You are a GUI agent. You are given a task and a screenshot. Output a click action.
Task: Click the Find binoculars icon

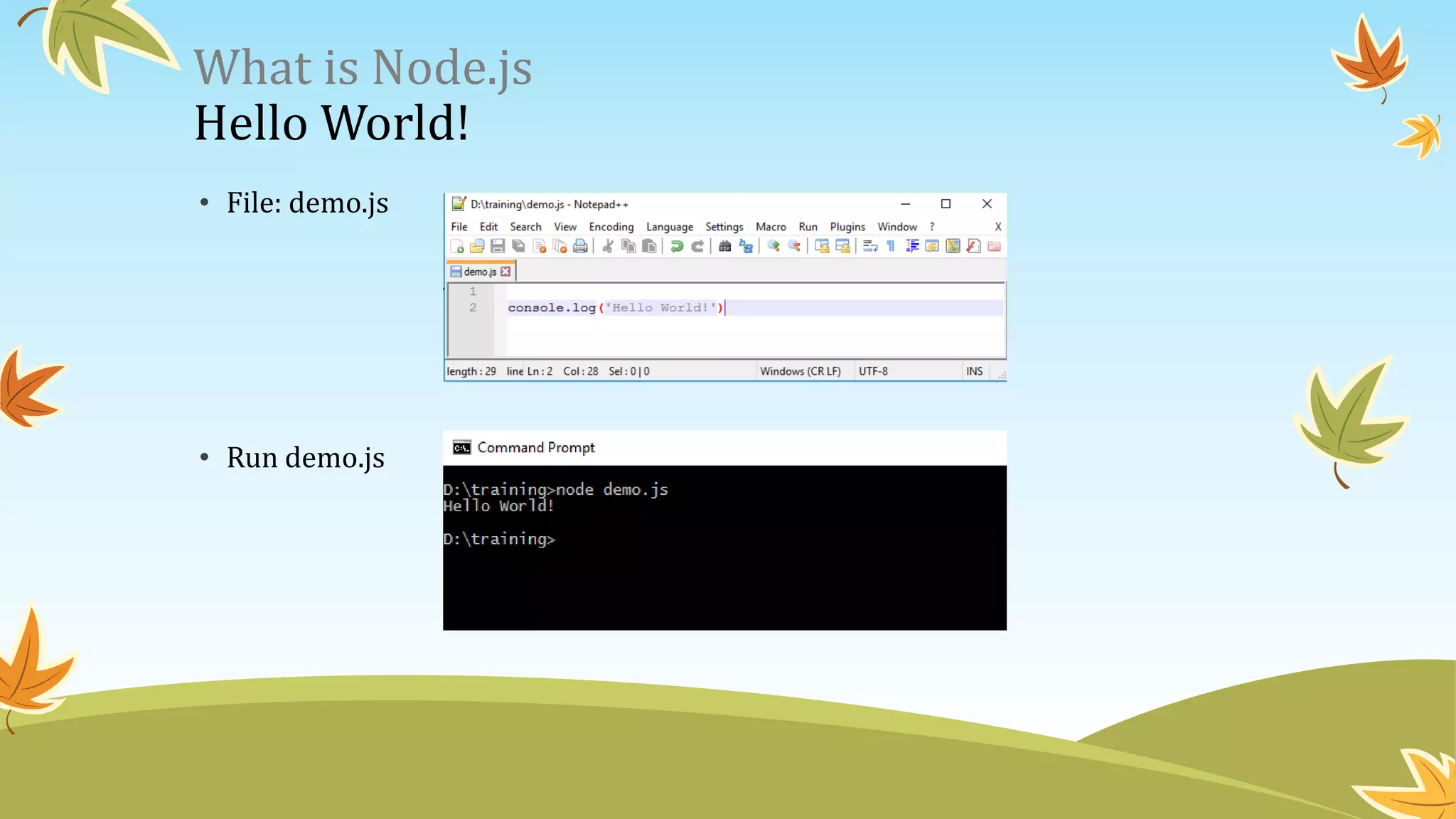(x=724, y=247)
